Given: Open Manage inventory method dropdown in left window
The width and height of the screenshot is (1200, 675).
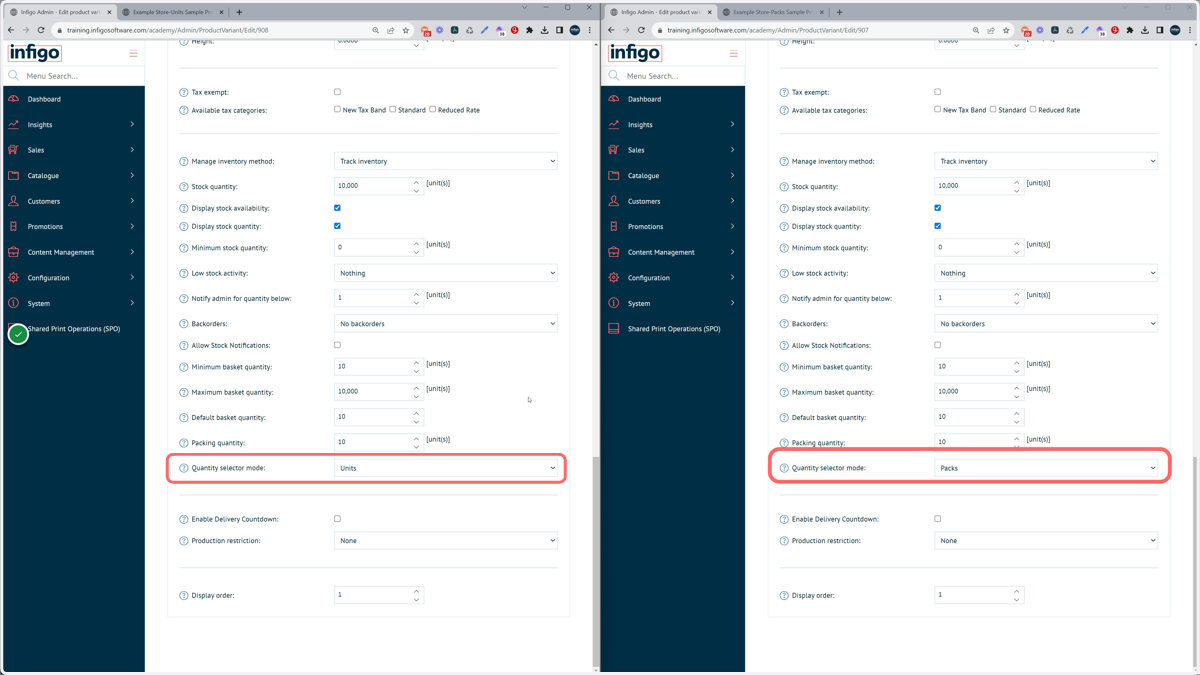Looking at the screenshot, I should click(446, 161).
